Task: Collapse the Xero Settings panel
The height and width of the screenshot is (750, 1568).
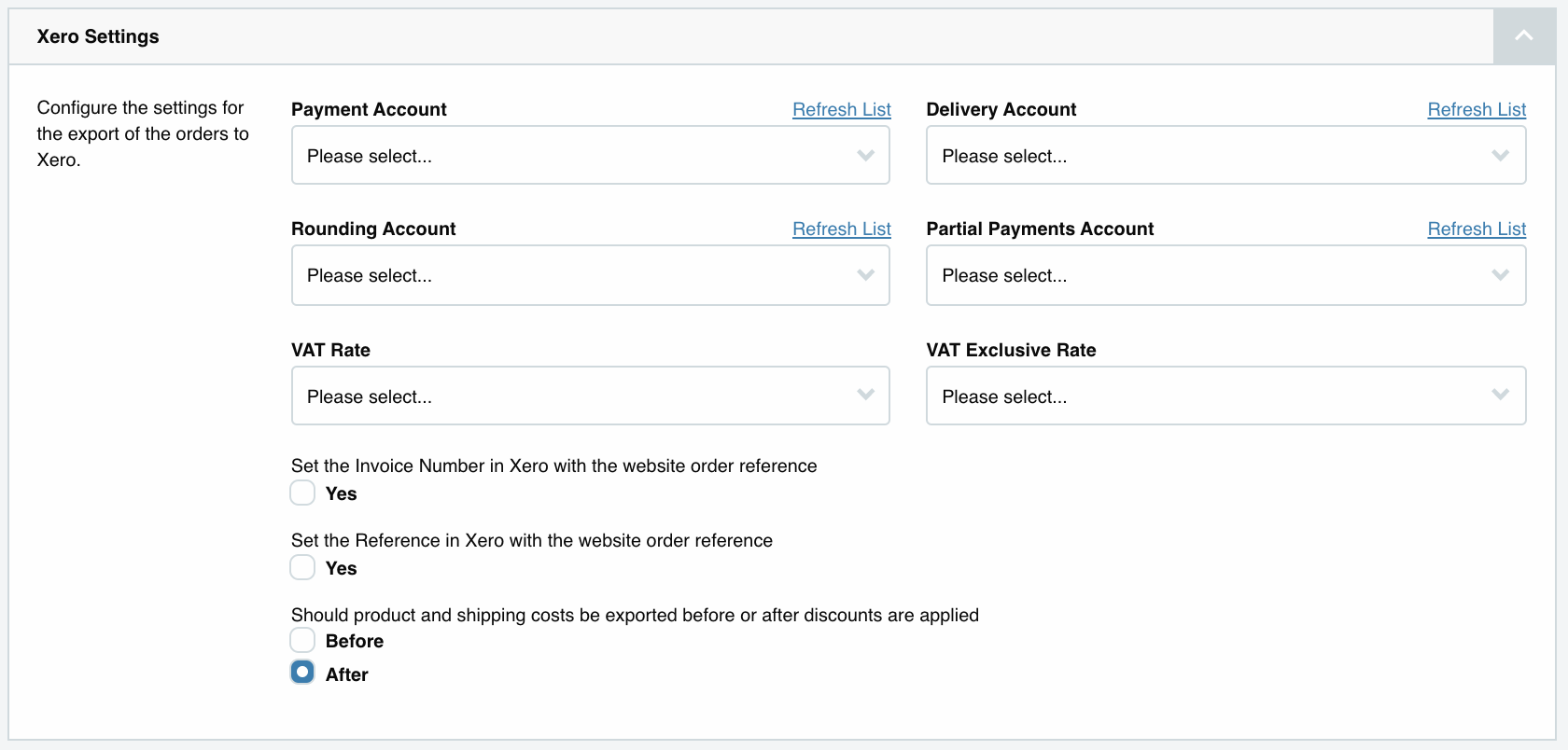Action: [1523, 36]
